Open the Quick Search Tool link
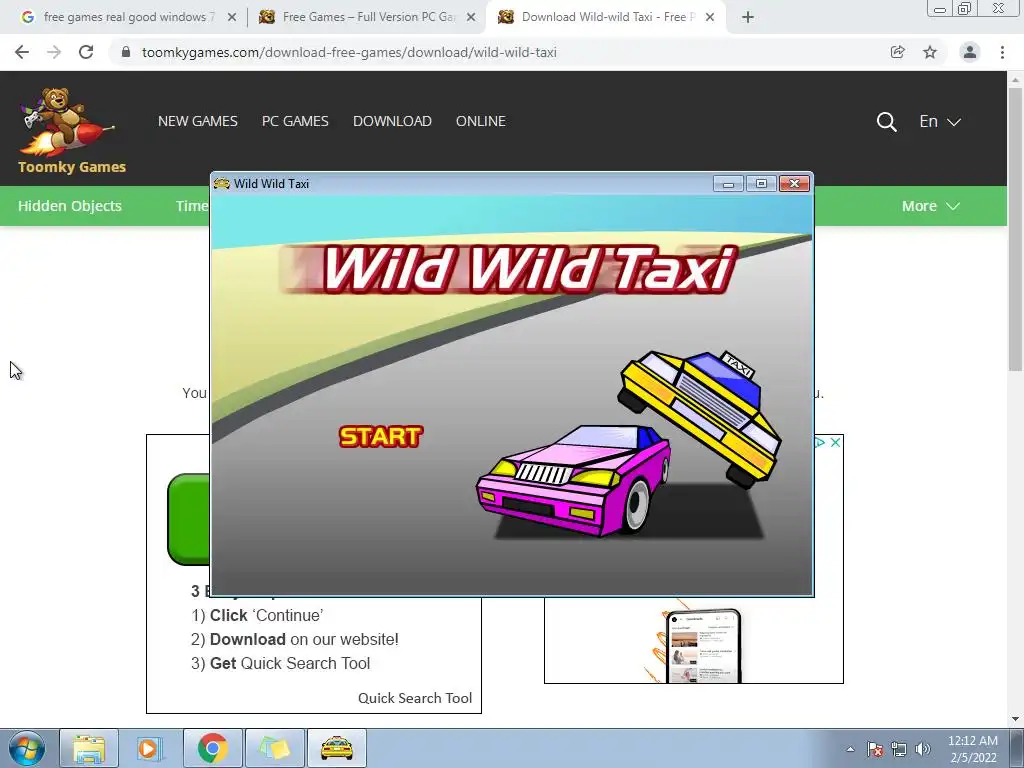Image resolution: width=1024 pixels, height=768 pixels. coord(415,698)
